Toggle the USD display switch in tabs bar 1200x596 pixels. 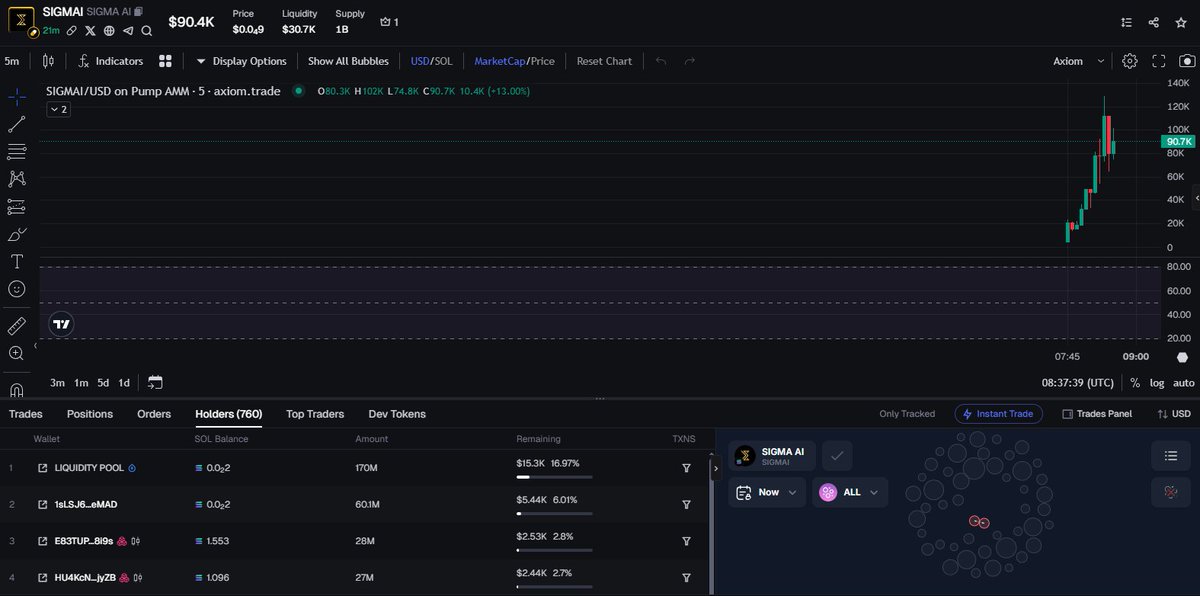1174,414
